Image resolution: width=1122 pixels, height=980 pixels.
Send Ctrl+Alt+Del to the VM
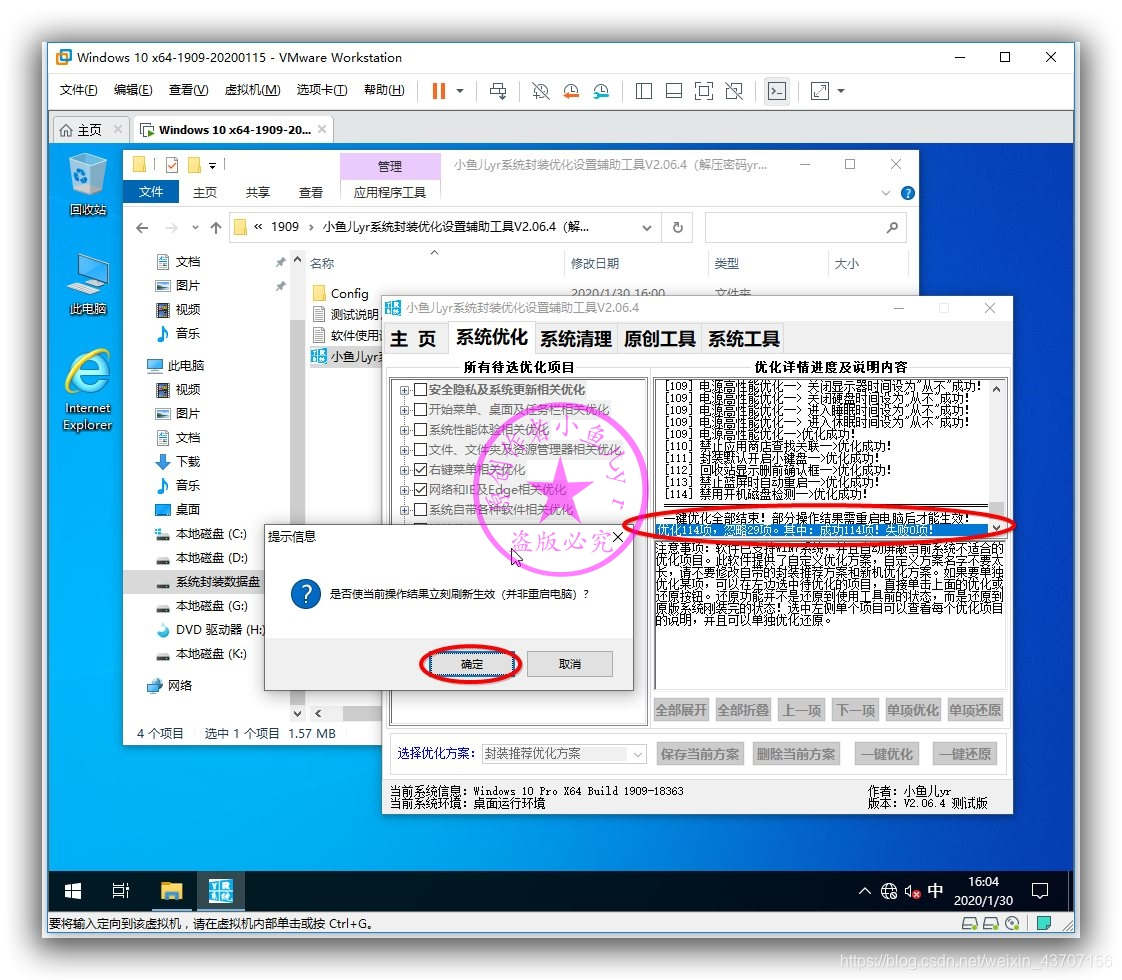tap(498, 91)
